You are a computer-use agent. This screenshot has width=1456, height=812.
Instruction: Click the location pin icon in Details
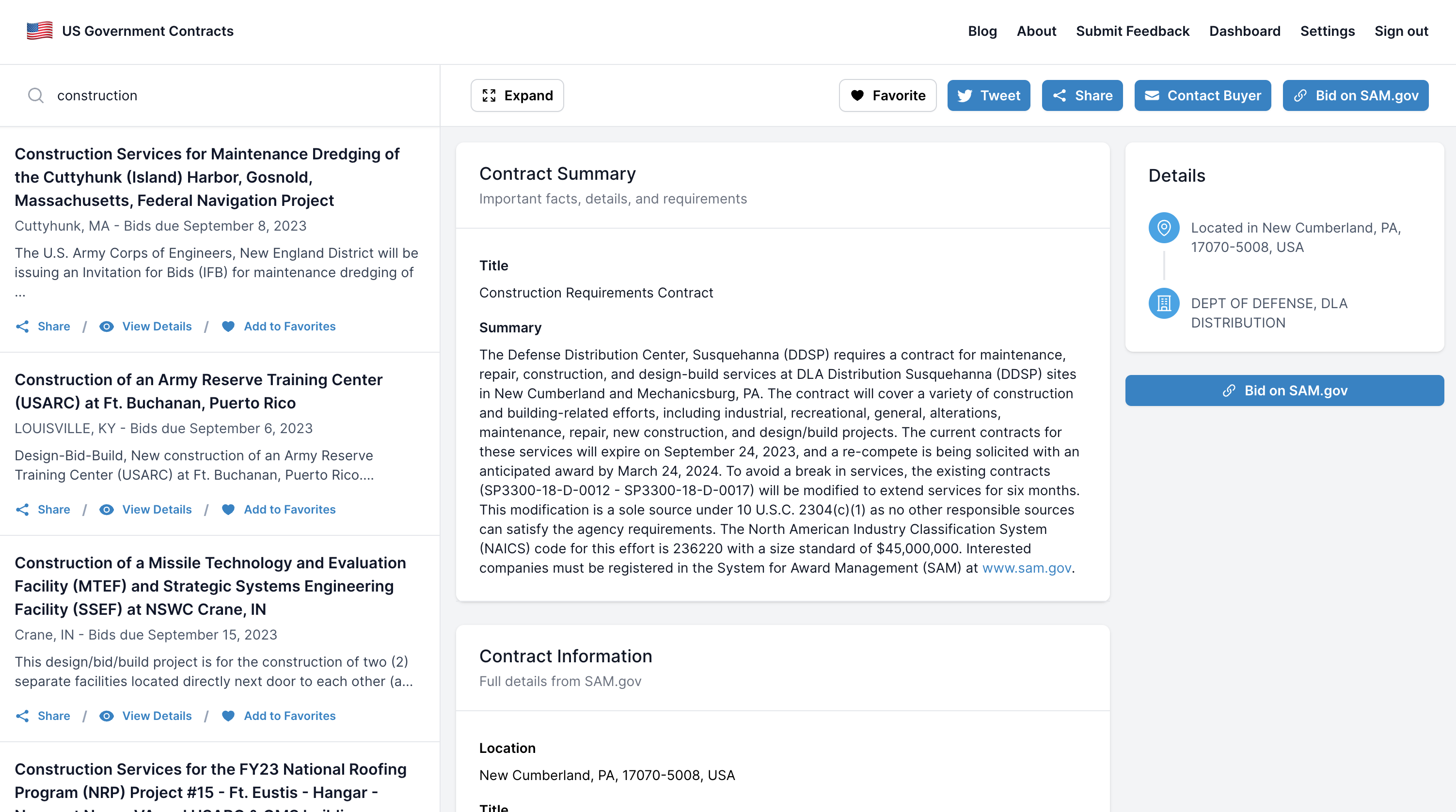pyautogui.click(x=1164, y=228)
